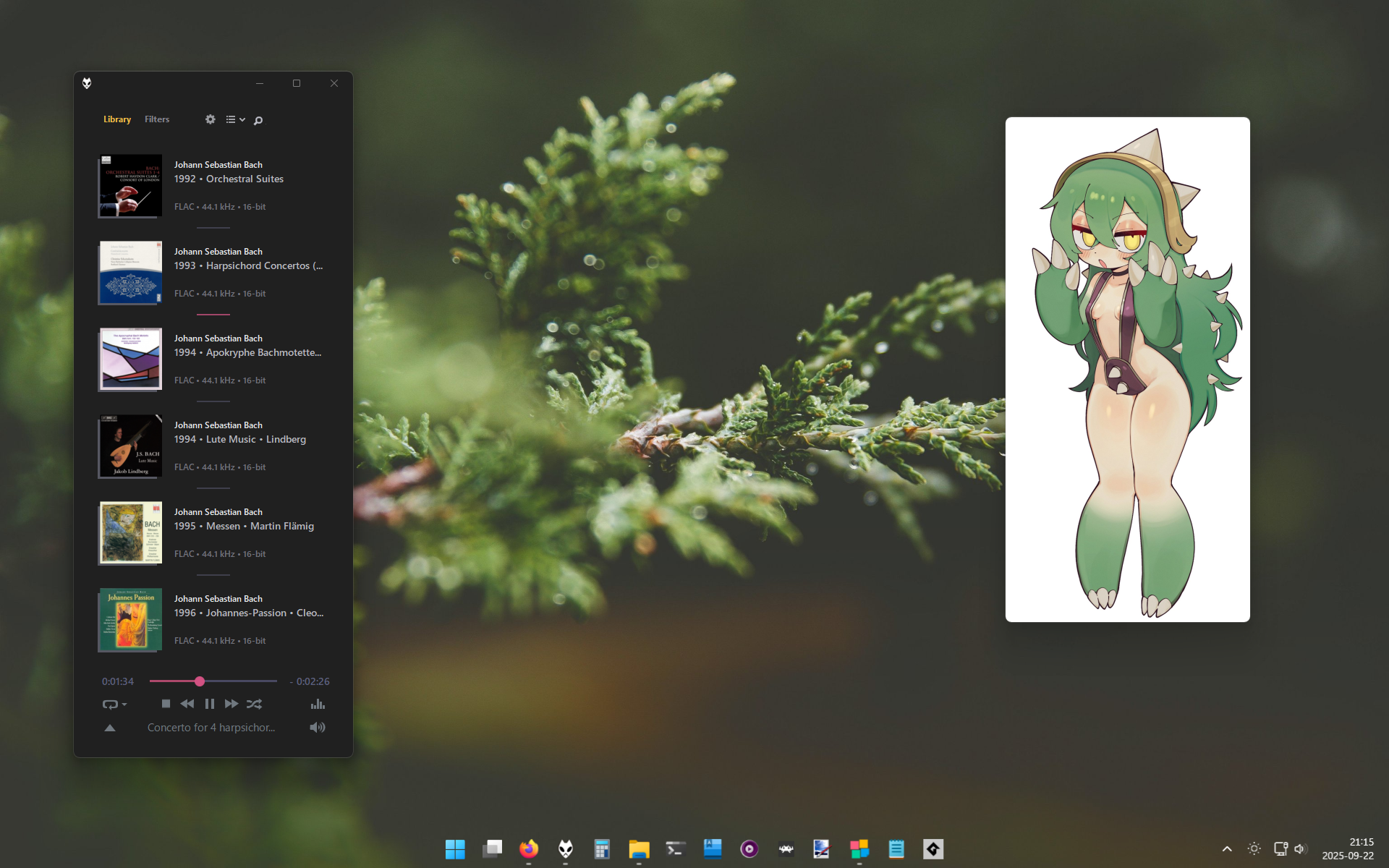Select Lute Music Lindberg album cover
The height and width of the screenshot is (868, 1389).
tap(130, 446)
